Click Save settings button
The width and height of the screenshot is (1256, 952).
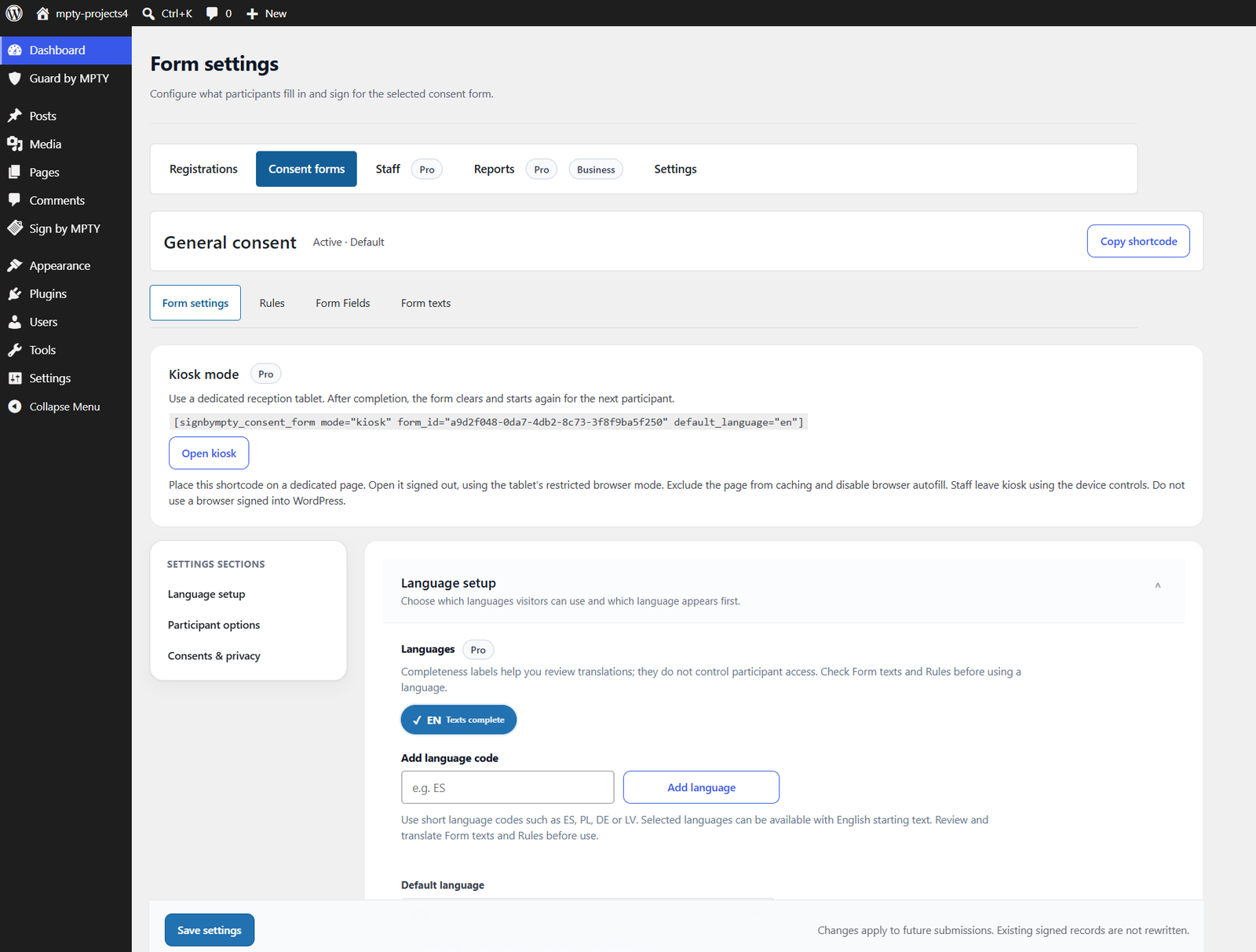pos(210,930)
